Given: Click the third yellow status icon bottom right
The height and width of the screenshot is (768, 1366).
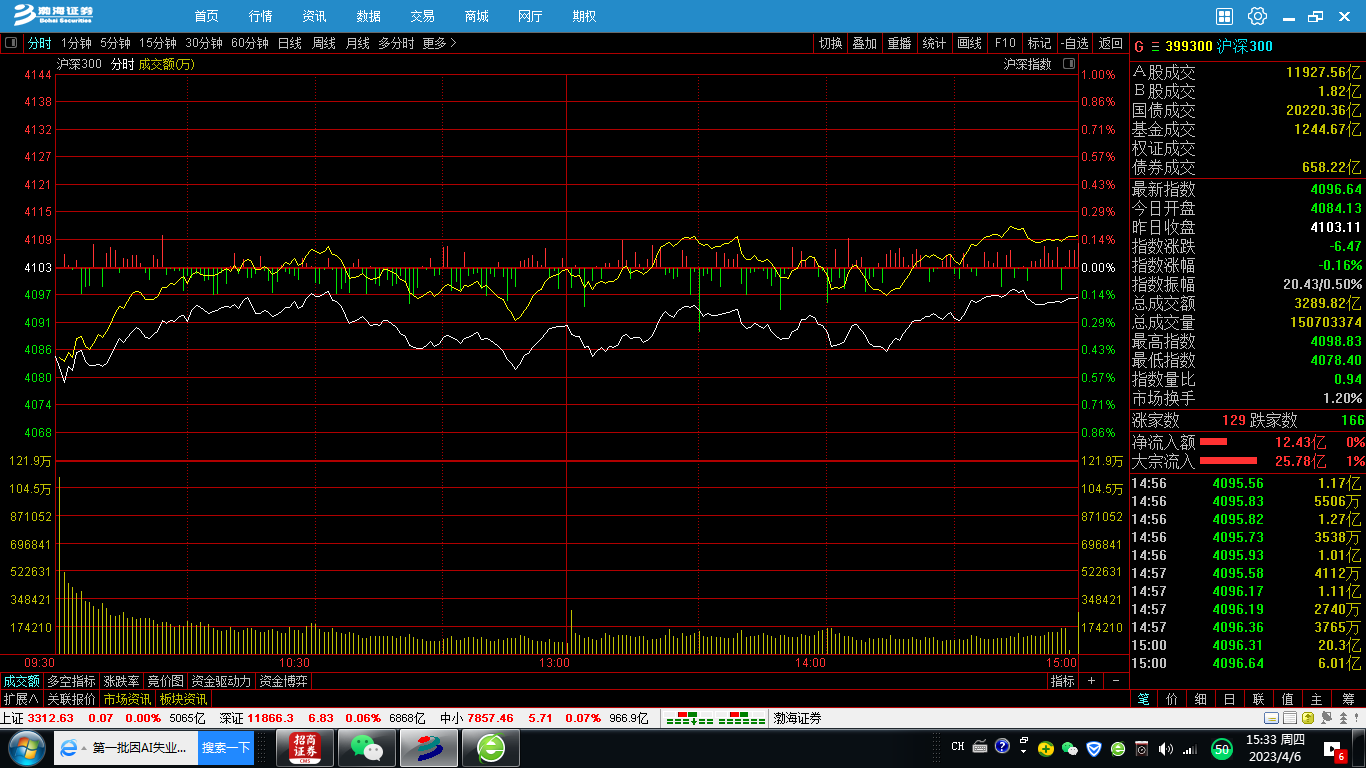Looking at the screenshot, I should click(x=1306, y=718).
